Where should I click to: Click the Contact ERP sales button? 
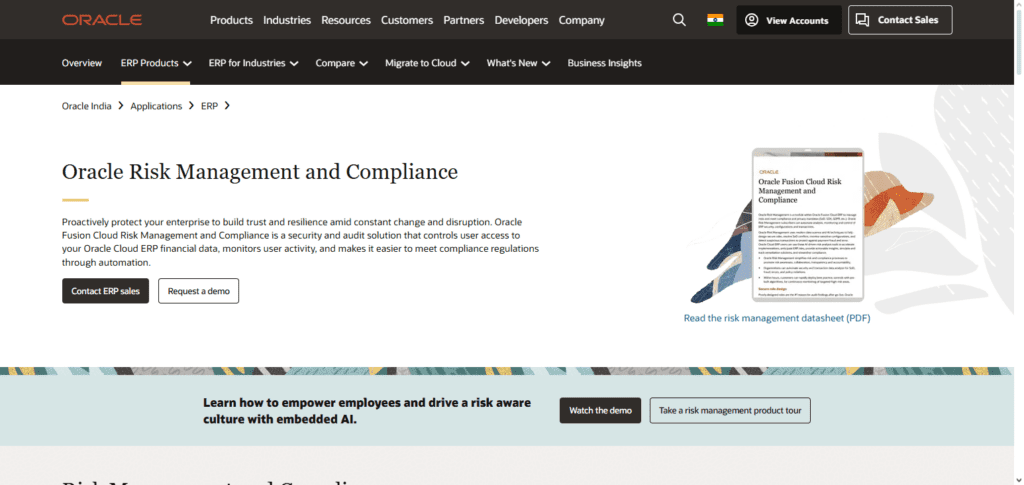[x=105, y=291]
